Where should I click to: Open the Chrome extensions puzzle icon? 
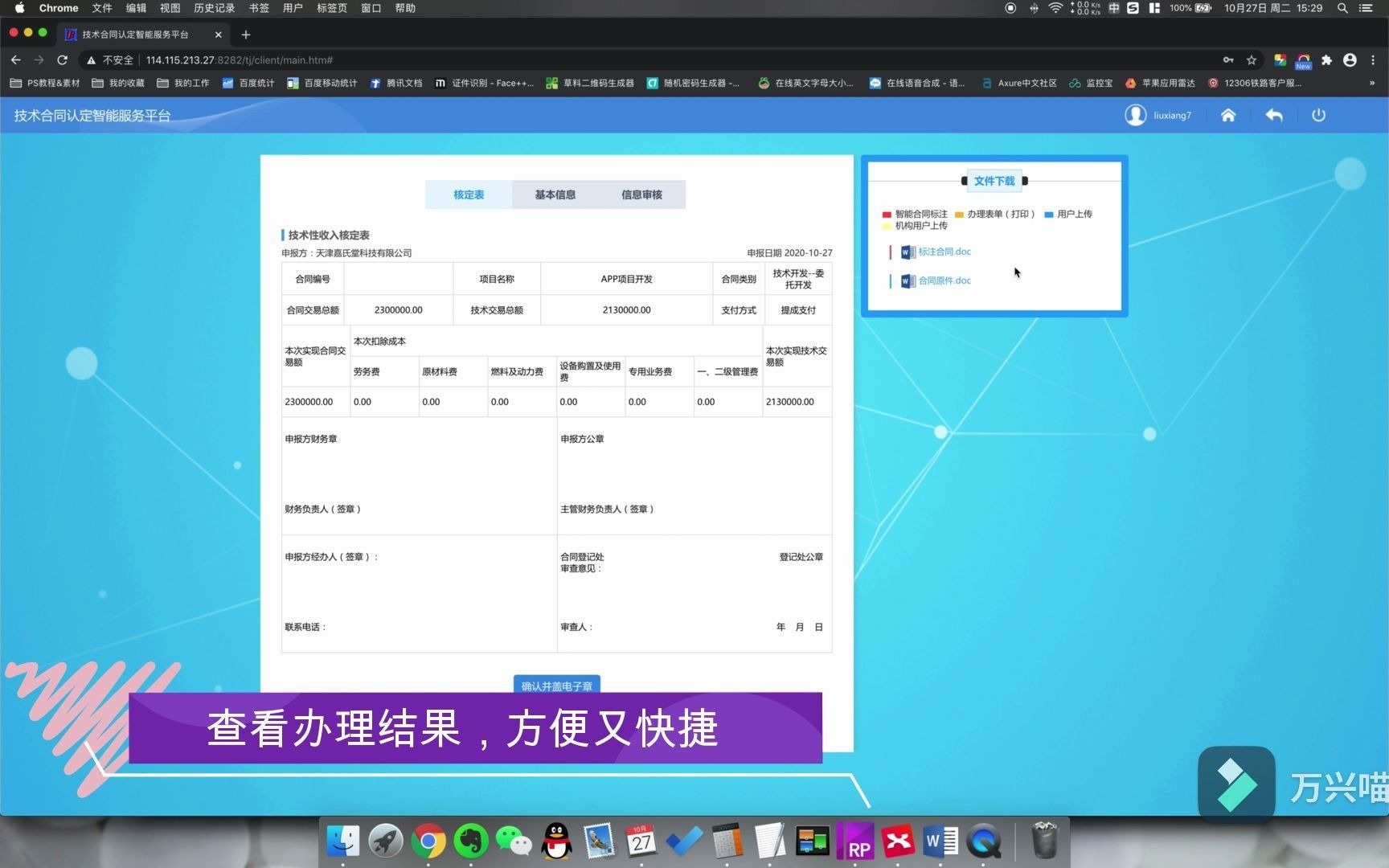click(x=1326, y=60)
